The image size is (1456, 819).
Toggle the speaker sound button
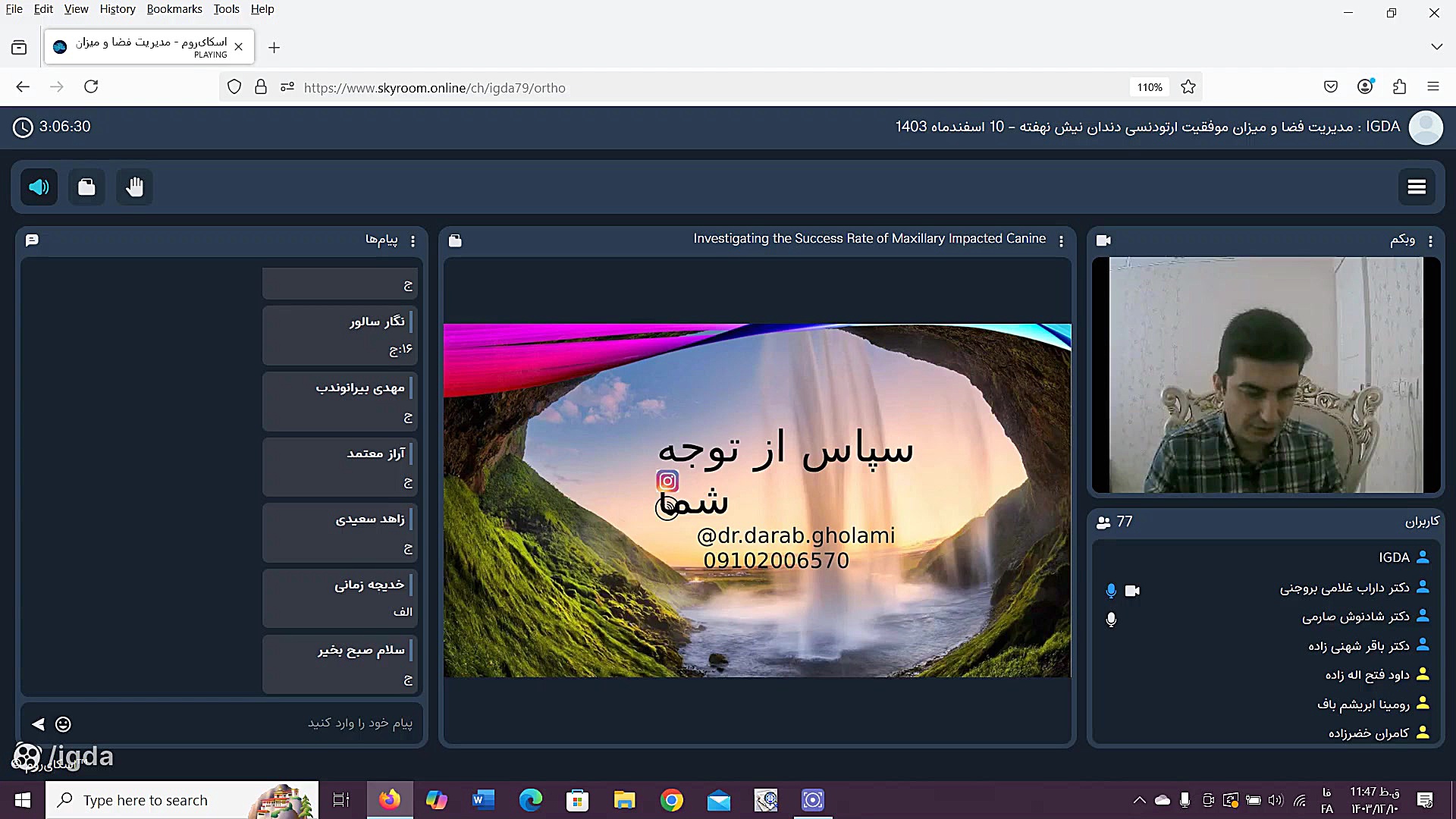[39, 187]
